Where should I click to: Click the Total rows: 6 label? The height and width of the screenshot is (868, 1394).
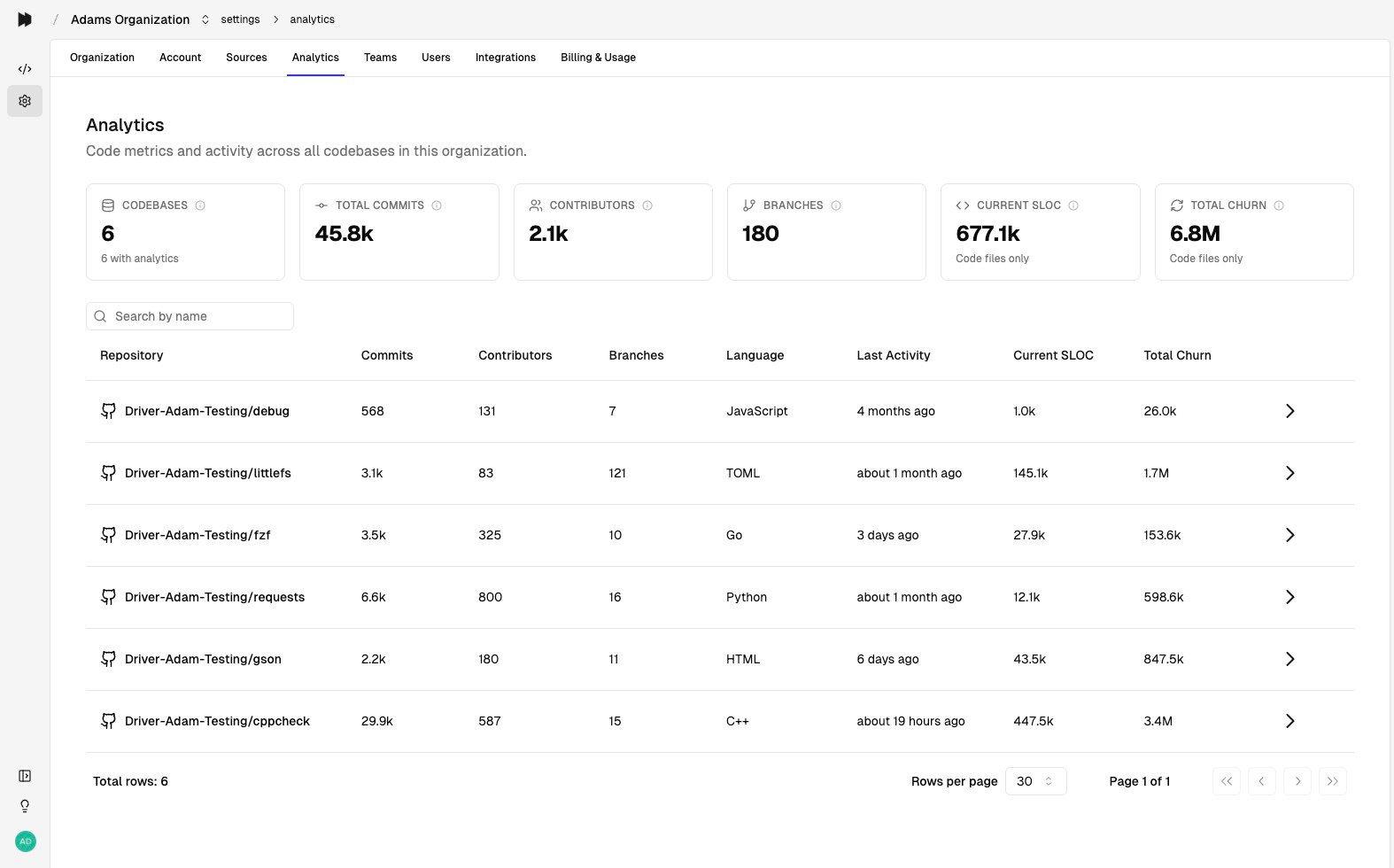130,781
